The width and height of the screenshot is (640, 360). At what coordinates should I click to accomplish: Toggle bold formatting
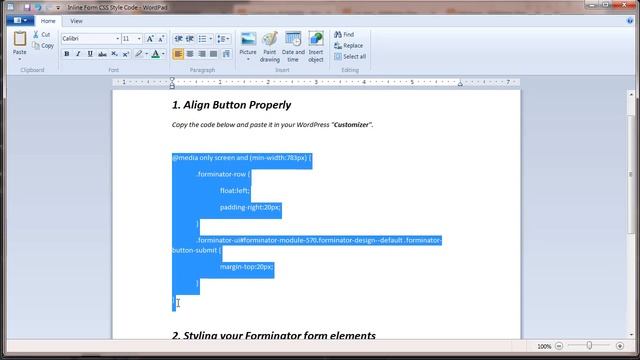[x=67, y=54]
